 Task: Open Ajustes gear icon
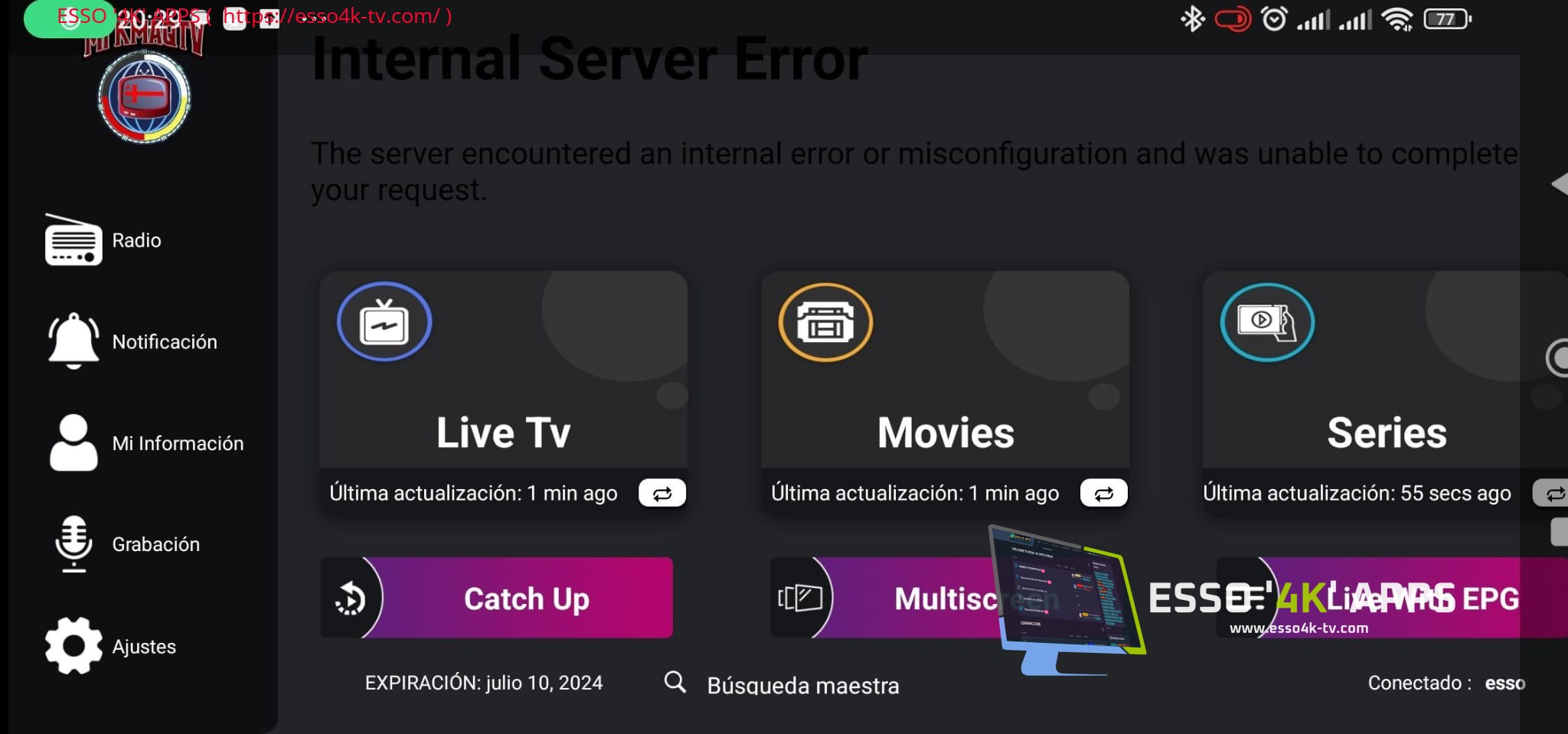click(x=73, y=646)
